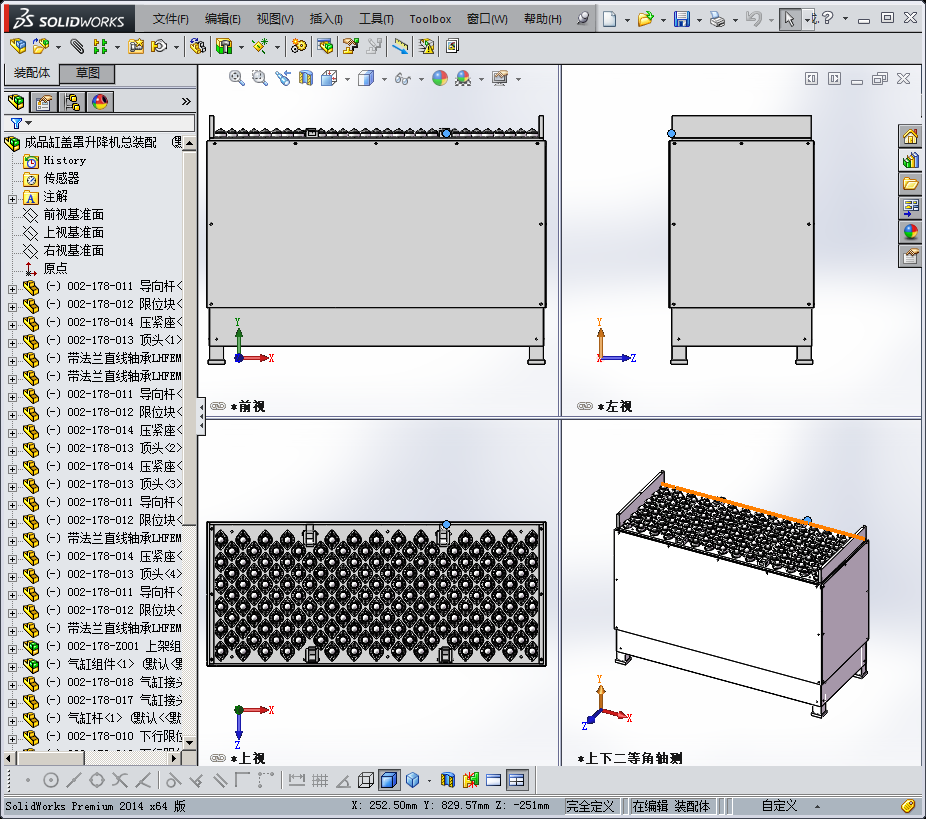Click Section View icon in heads-up toolbar
The width and height of the screenshot is (926, 819).
pos(306,78)
